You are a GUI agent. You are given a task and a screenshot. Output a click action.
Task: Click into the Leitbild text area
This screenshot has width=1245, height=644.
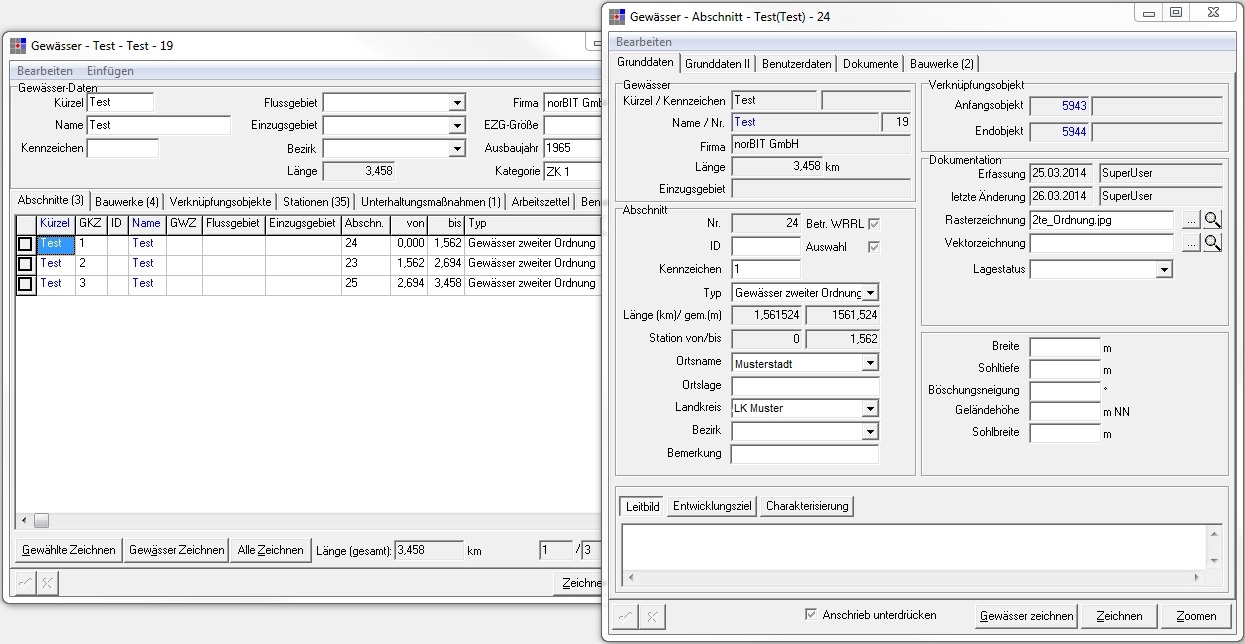point(914,547)
